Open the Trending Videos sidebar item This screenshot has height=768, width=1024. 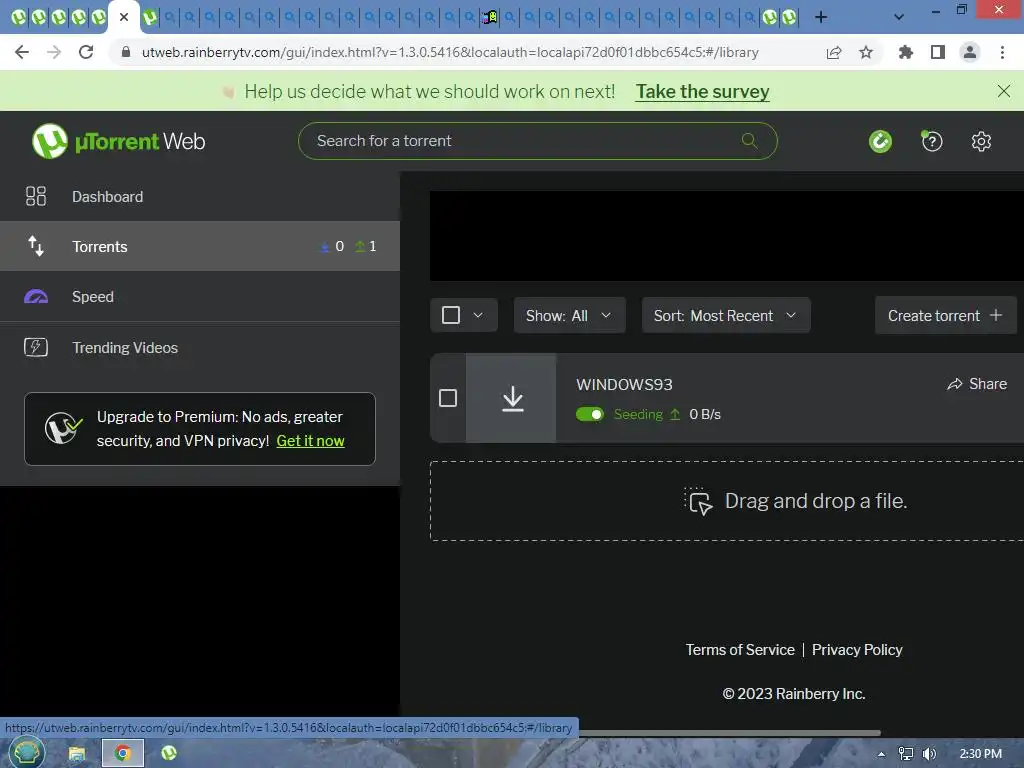coord(200,347)
